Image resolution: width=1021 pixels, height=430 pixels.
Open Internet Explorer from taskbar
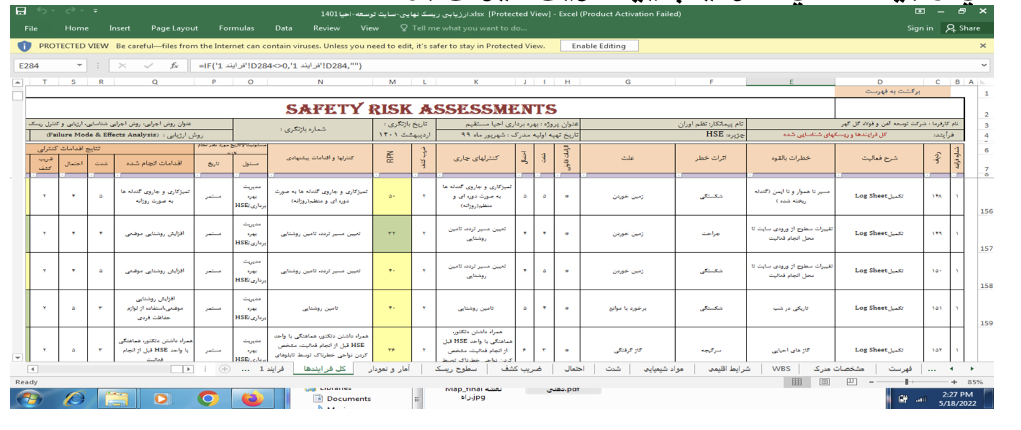coord(75,399)
